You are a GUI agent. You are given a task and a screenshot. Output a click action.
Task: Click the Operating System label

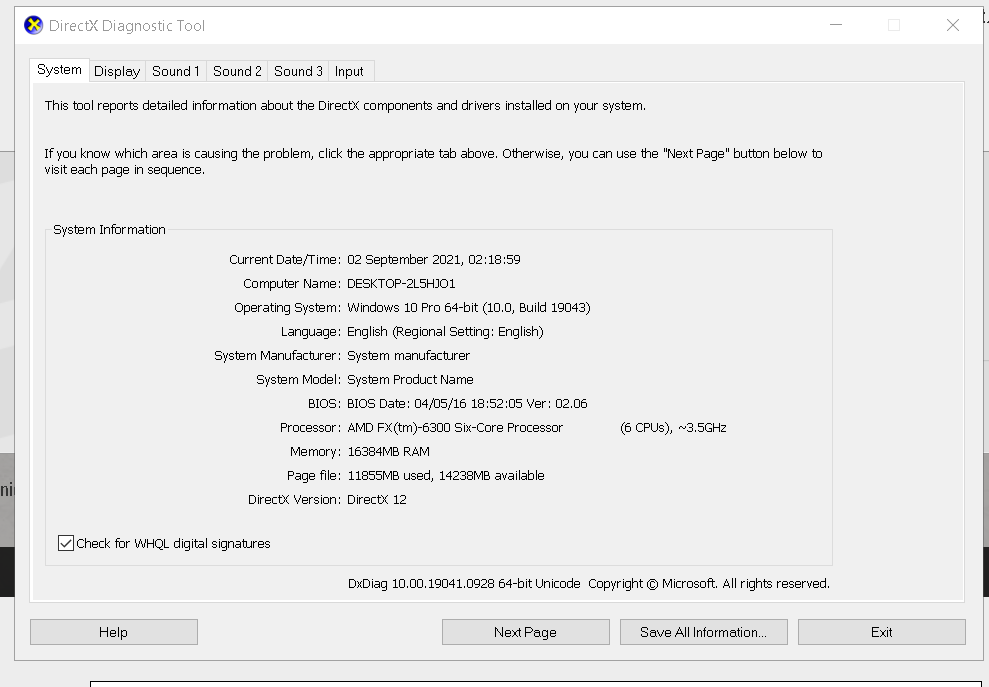click(287, 307)
